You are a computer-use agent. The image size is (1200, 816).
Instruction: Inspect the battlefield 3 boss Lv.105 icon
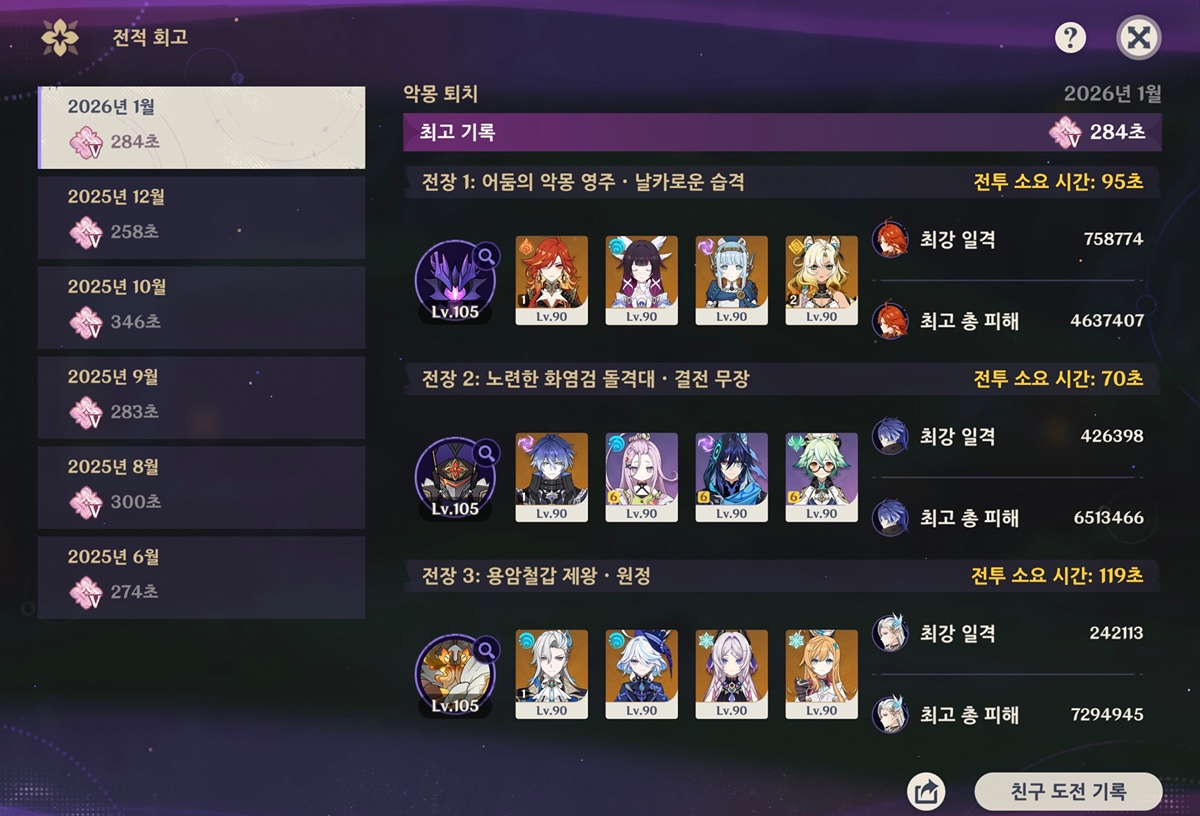[x=454, y=677]
